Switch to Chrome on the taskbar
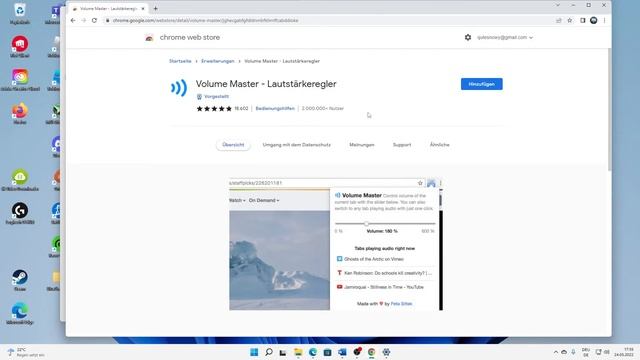The image size is (640, 360). 371,352
